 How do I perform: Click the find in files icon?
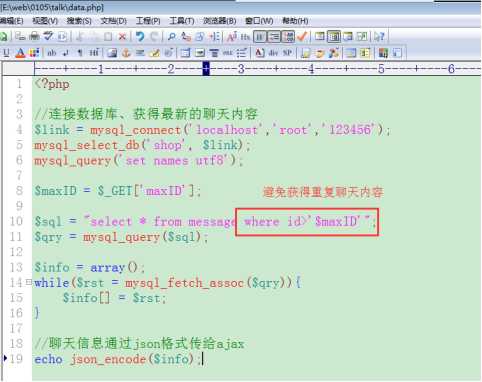[x=200, y=36]
